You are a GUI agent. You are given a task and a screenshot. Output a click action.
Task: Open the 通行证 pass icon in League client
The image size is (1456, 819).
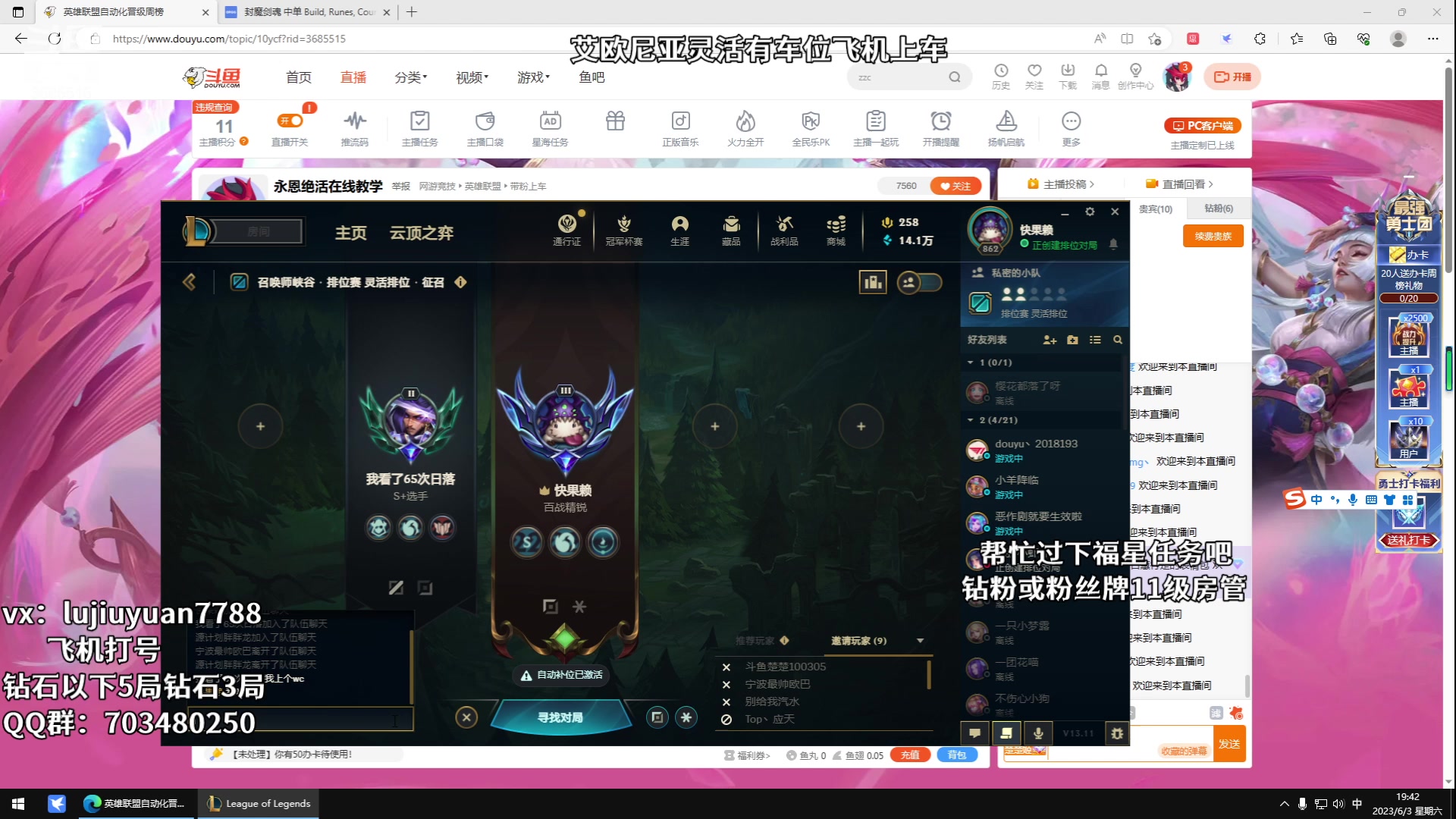click(x=566, y=230)
